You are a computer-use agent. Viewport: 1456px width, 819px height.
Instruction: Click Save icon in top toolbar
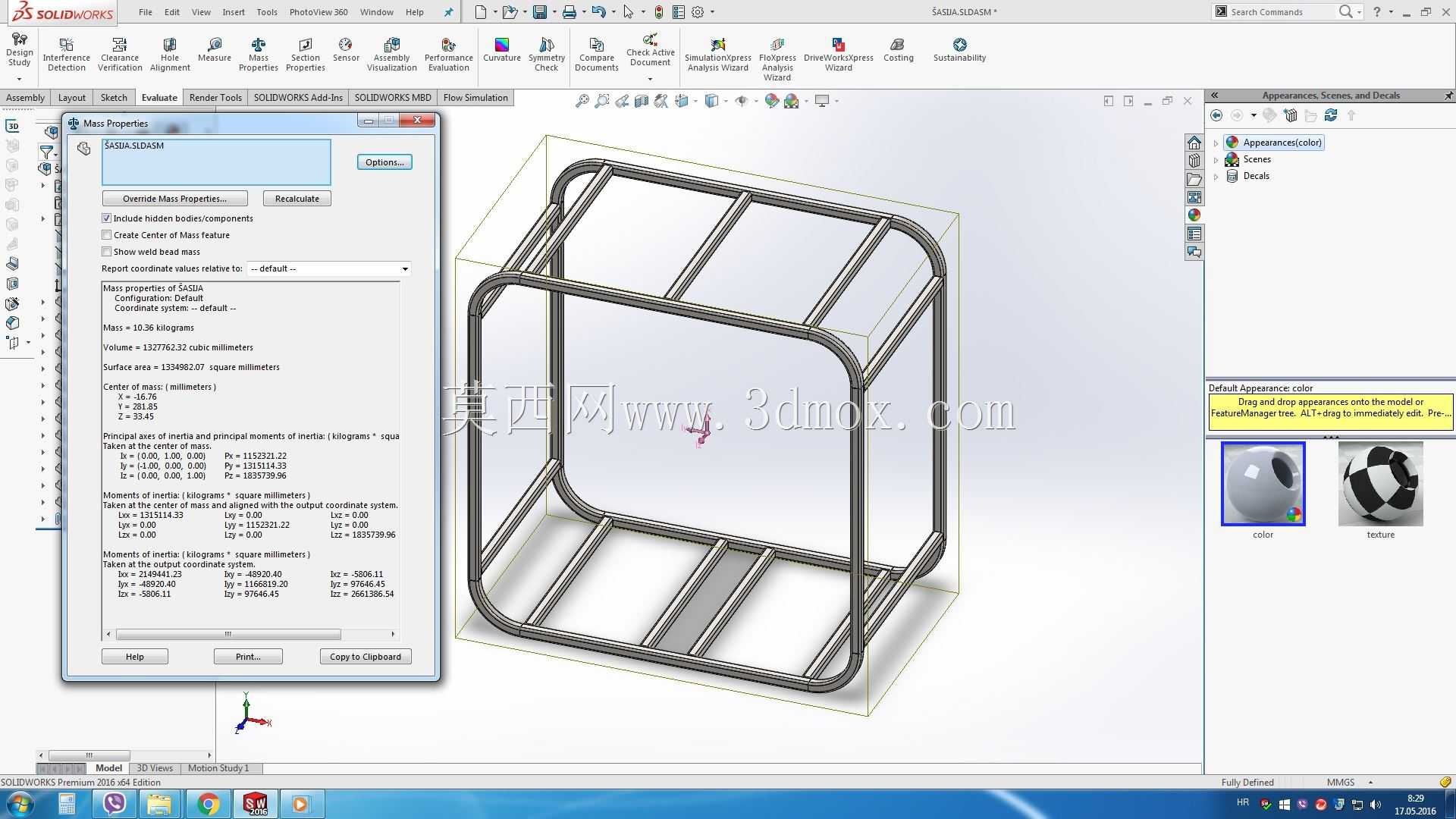[x=540, y=12]
